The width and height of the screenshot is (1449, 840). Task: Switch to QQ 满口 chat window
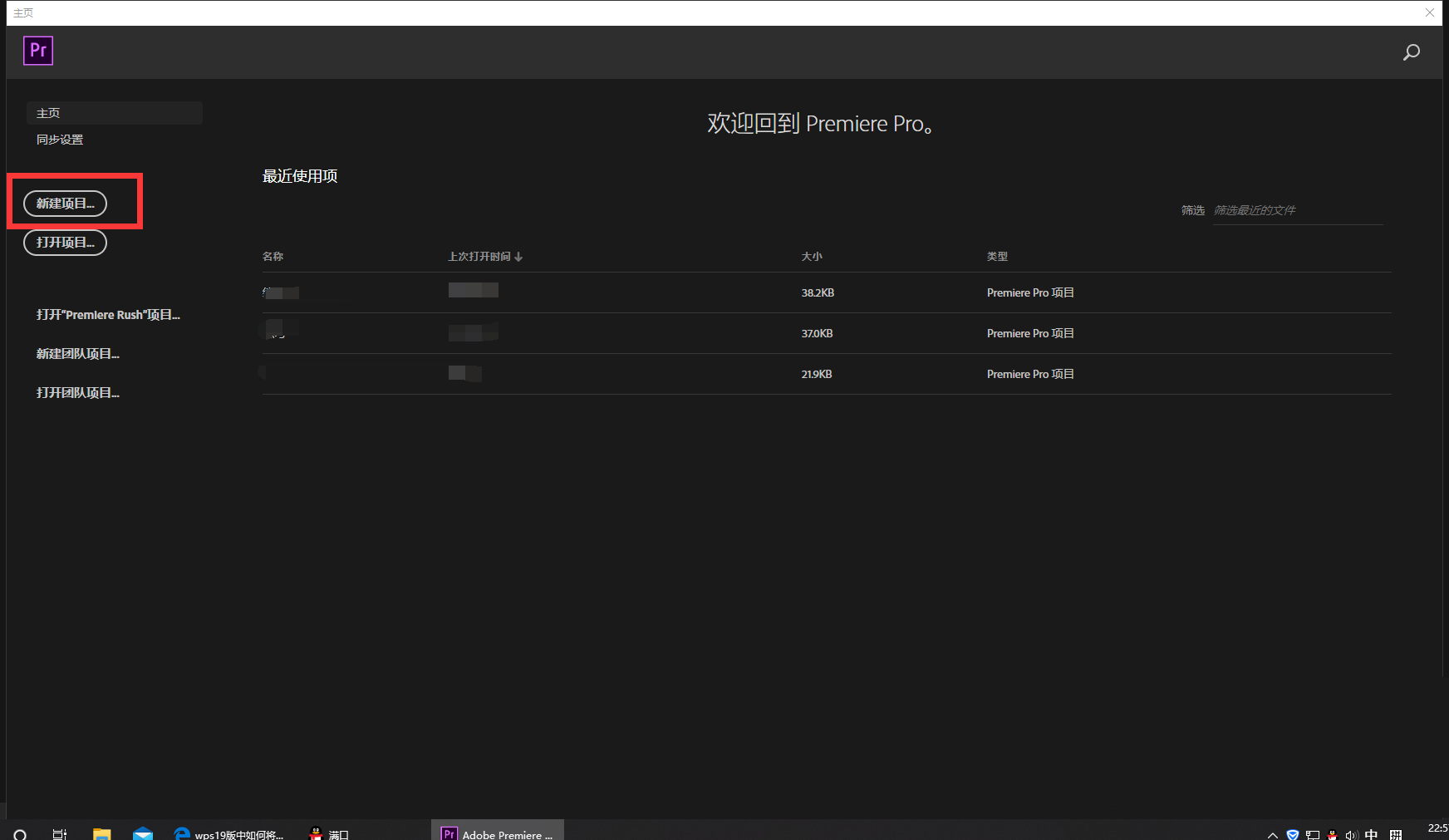[330, 833]
